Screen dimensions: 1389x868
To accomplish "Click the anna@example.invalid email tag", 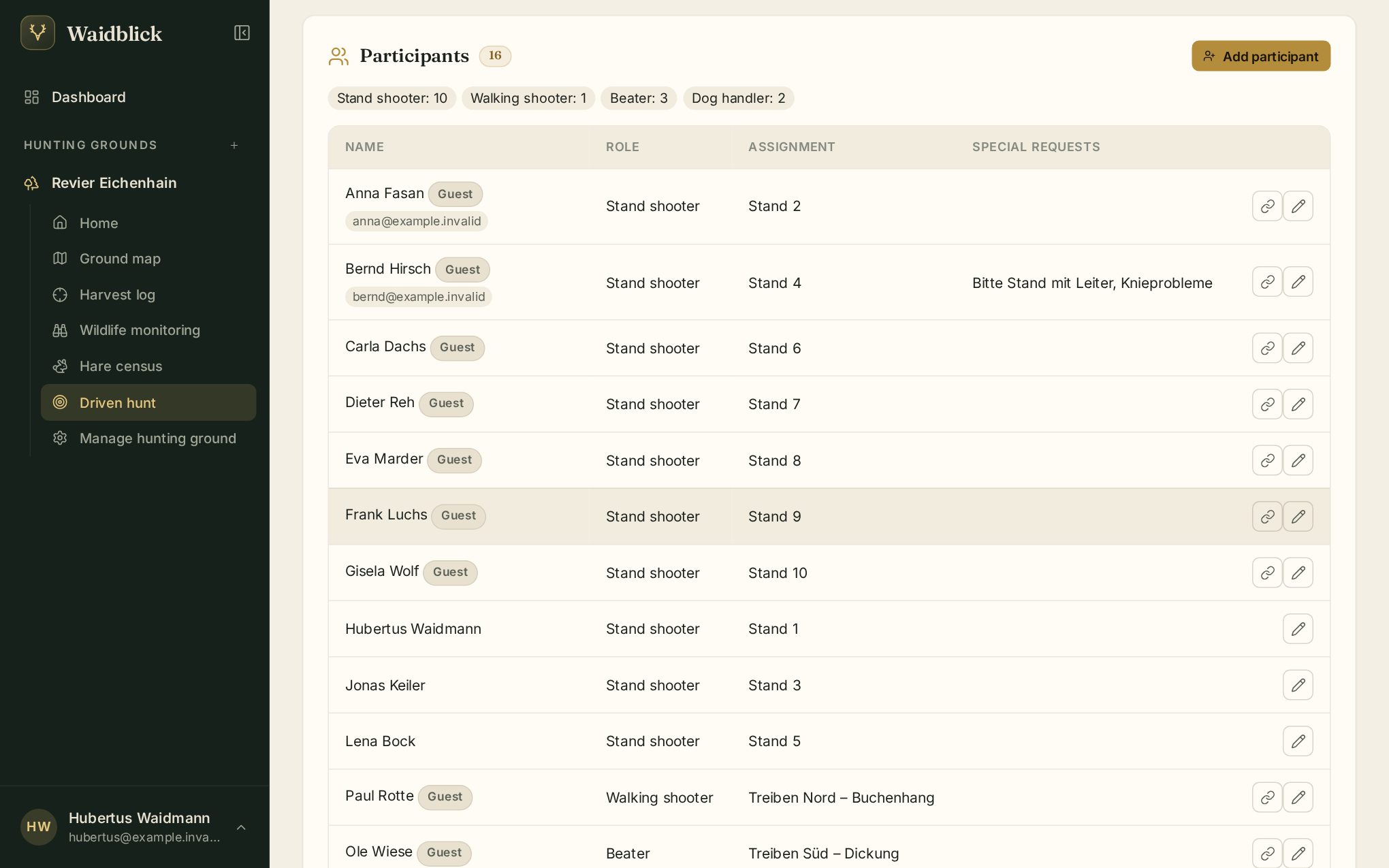I will [417, 221].
